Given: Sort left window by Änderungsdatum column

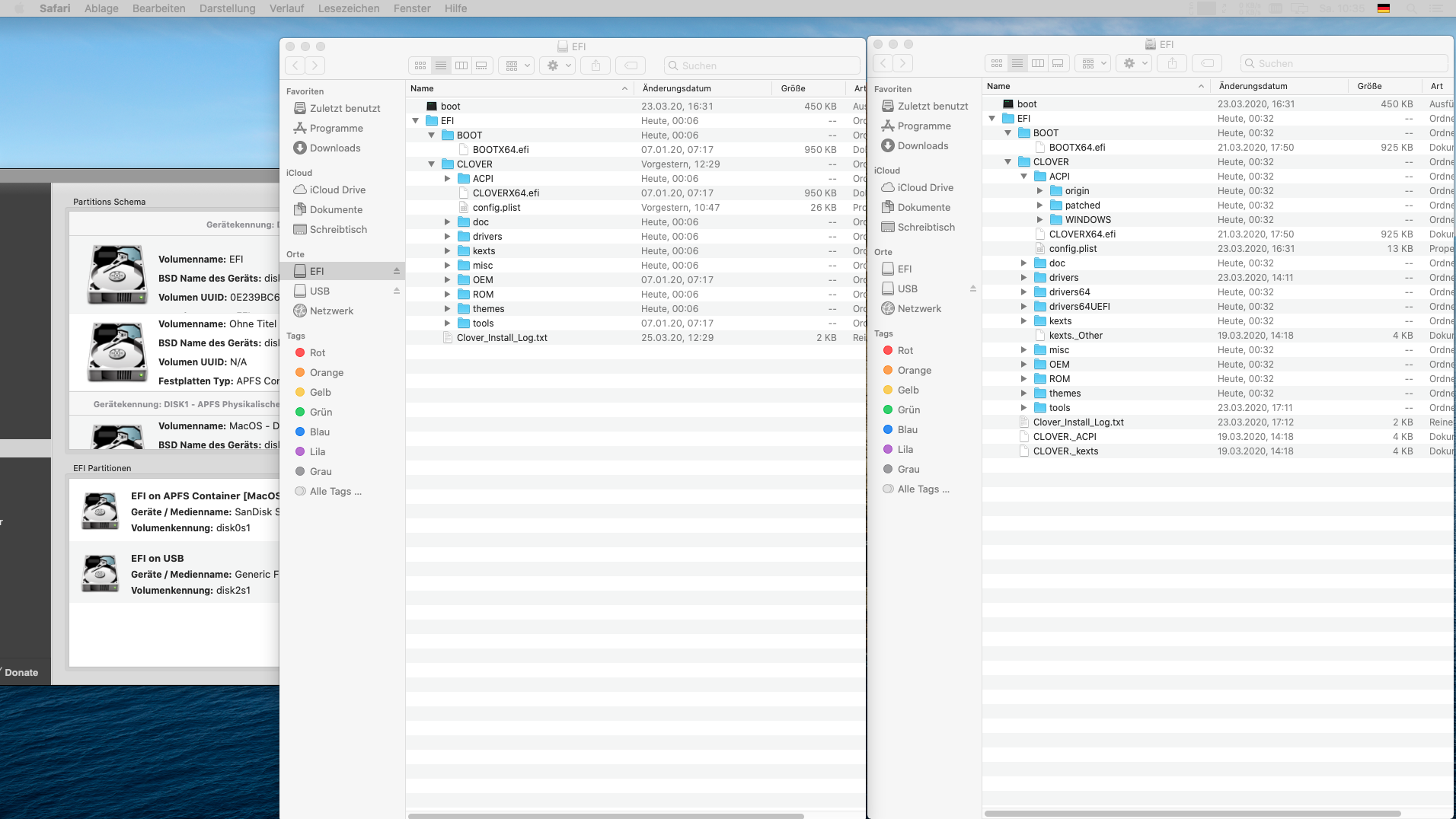Looking at the screenshot, I should tap(677, 88).
